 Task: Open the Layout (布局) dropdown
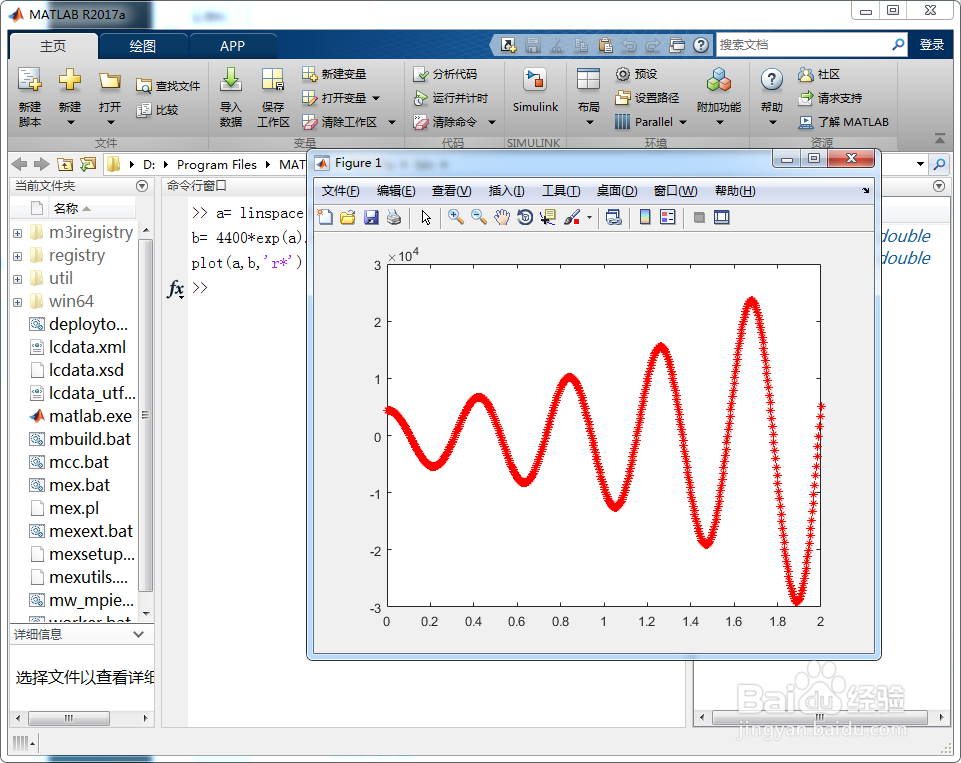coord(590,123)
